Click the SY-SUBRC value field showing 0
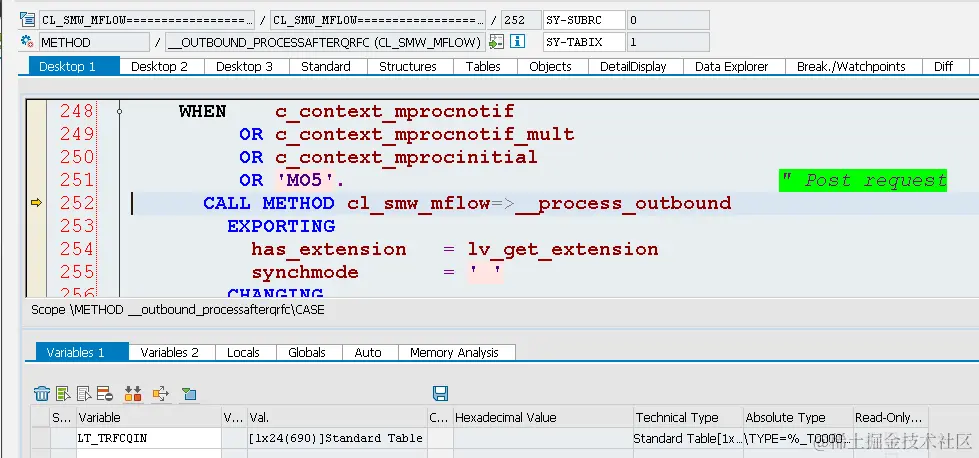 668,20
